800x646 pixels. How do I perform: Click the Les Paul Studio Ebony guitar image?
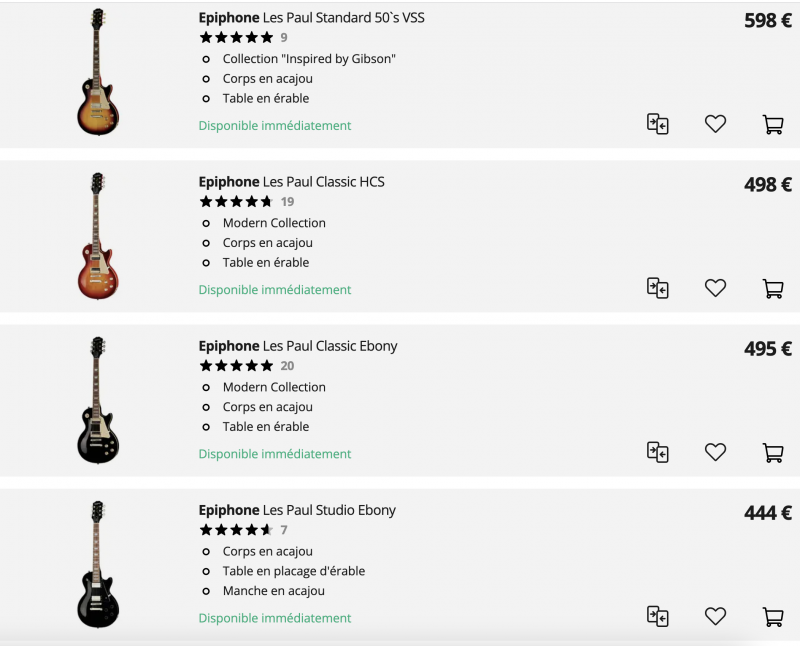pos(97,564)
